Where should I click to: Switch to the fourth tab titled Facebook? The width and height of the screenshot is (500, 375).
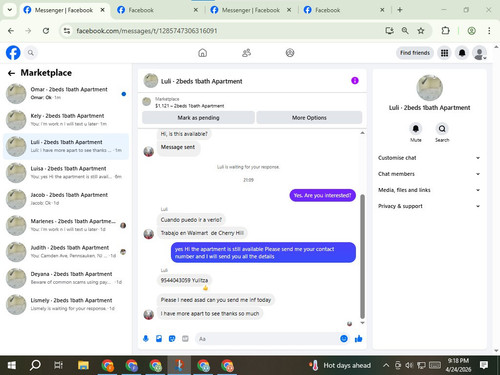tap(343, 10)
